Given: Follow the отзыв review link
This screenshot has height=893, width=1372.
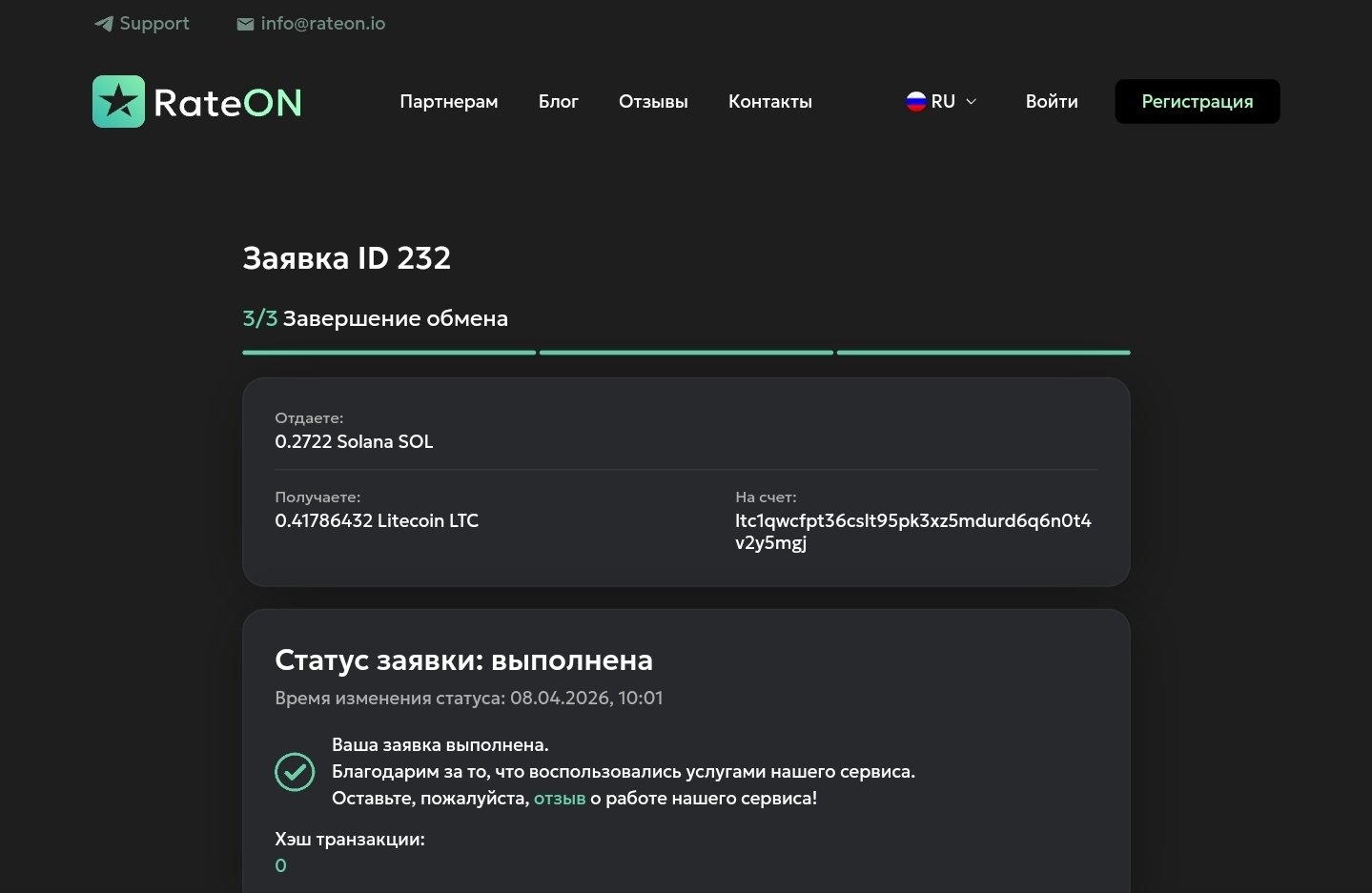Looking at the screenshot, I should coord(560,799).
